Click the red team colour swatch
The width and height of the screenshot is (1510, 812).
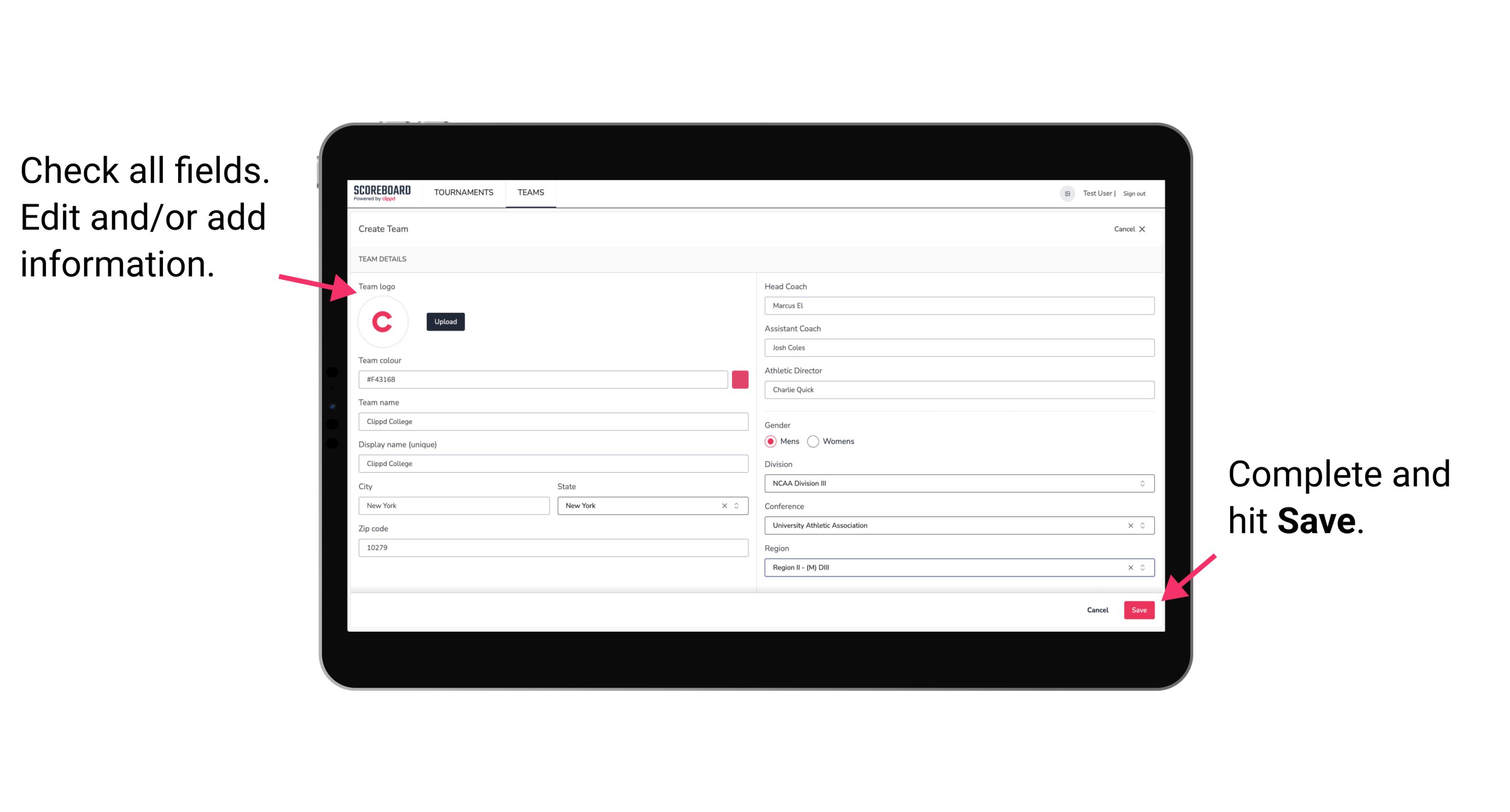coord(740,379)
